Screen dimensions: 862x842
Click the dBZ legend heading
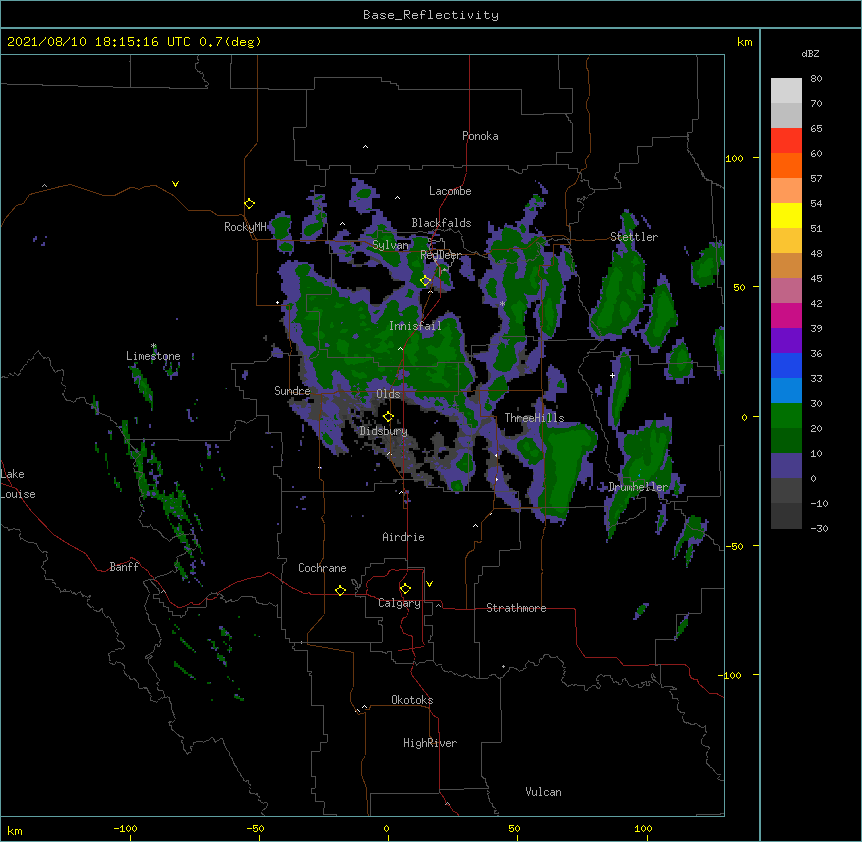[x=810, y=53]
